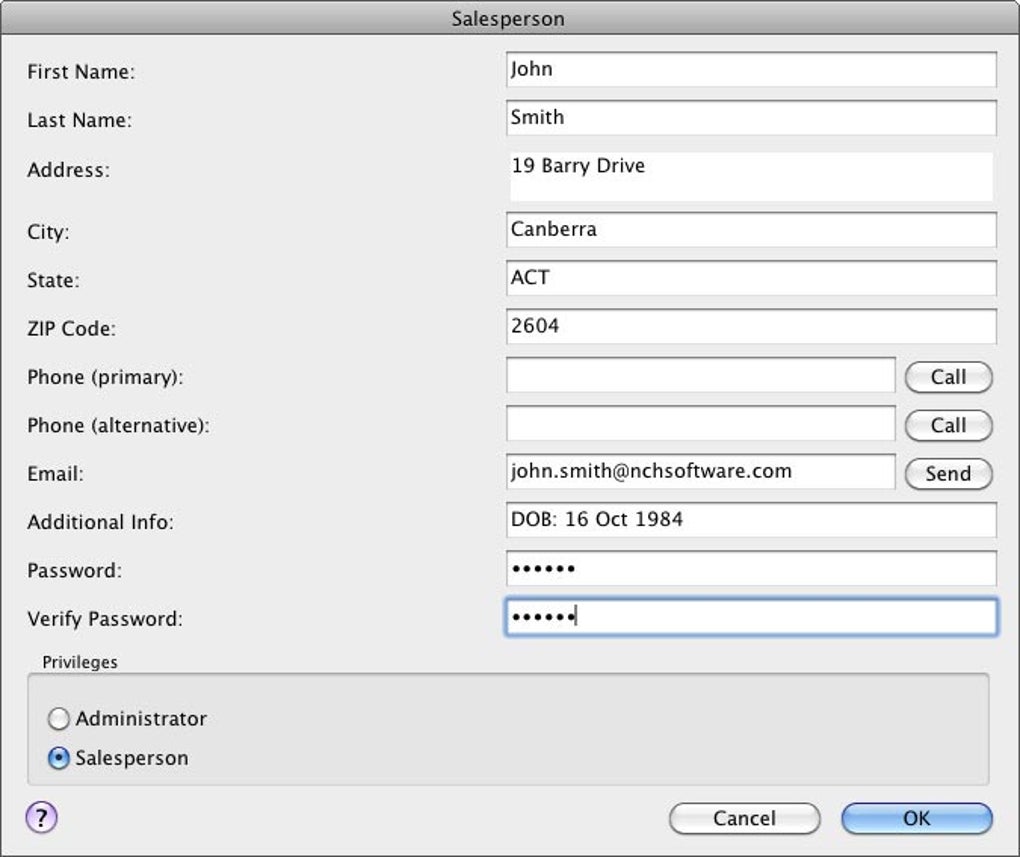The height and width of the screenshot is (857, 1020).
Task: Send email to john.smith@nchsoftware.com
Action: point(948,474)
